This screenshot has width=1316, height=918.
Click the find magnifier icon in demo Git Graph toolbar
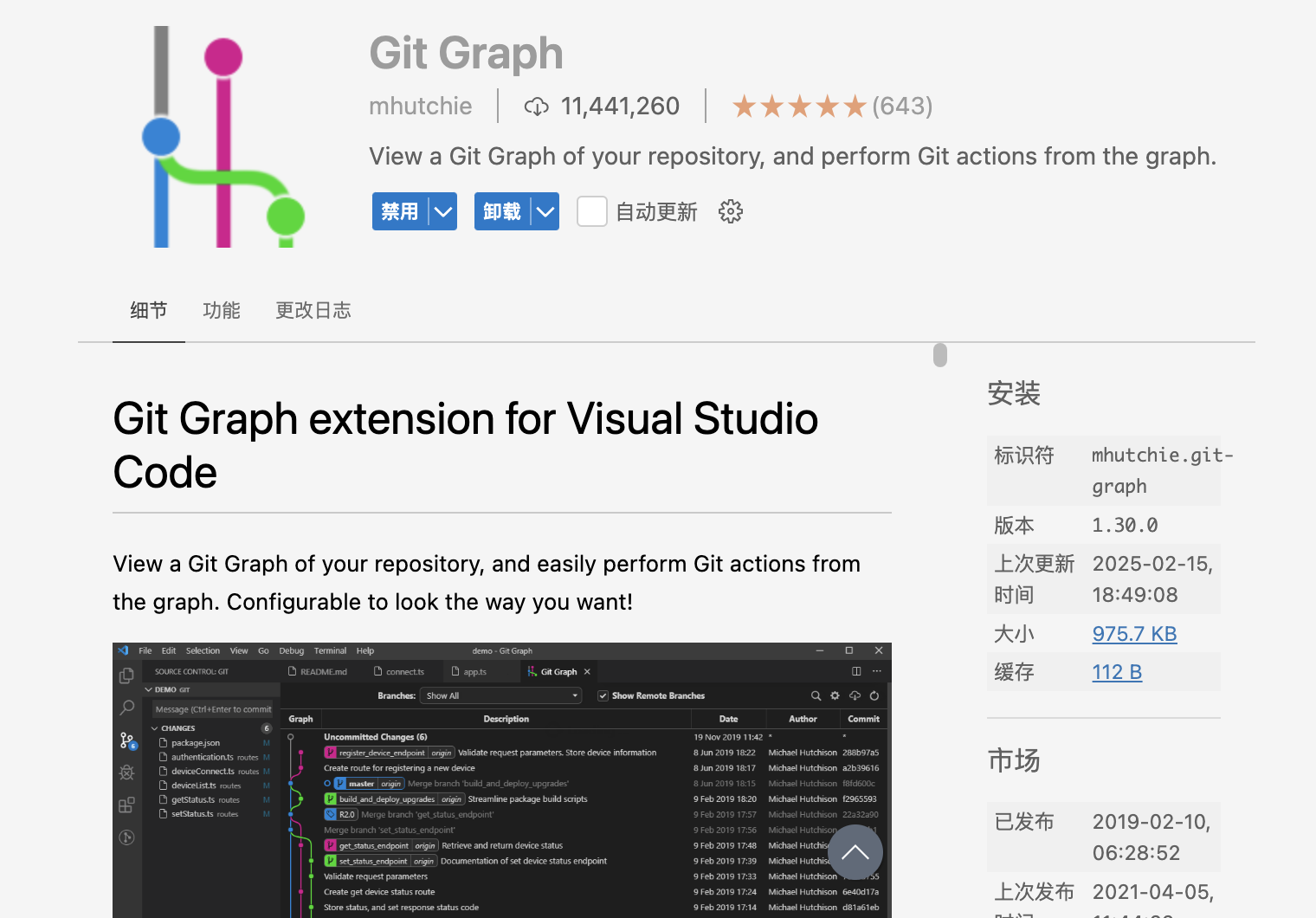coord(816,695)
